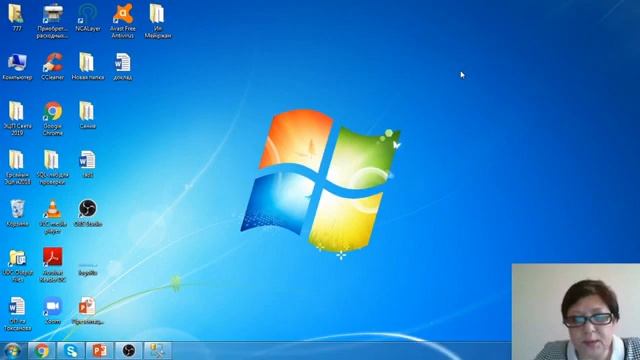This screenshot has width=640, height=360.
Task: Select the Avast Free Antivirus shortcut
Action: pyautogui.click(x=123, y=20)
